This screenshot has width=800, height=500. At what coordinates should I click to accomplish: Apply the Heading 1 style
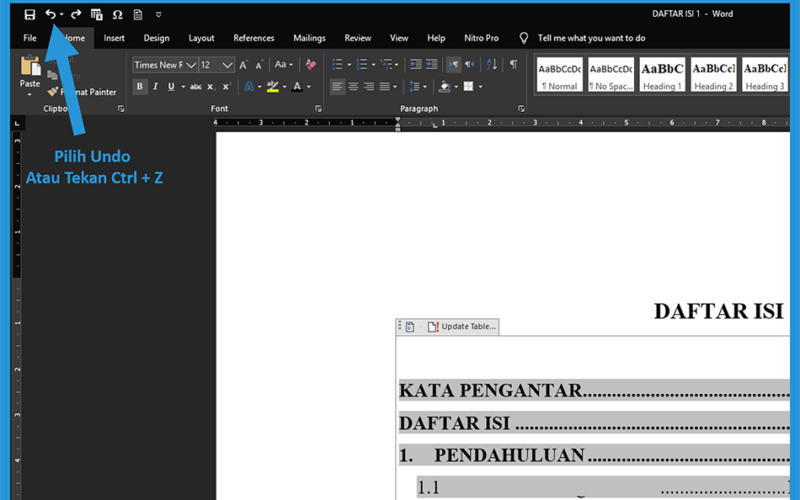[662, 74]
